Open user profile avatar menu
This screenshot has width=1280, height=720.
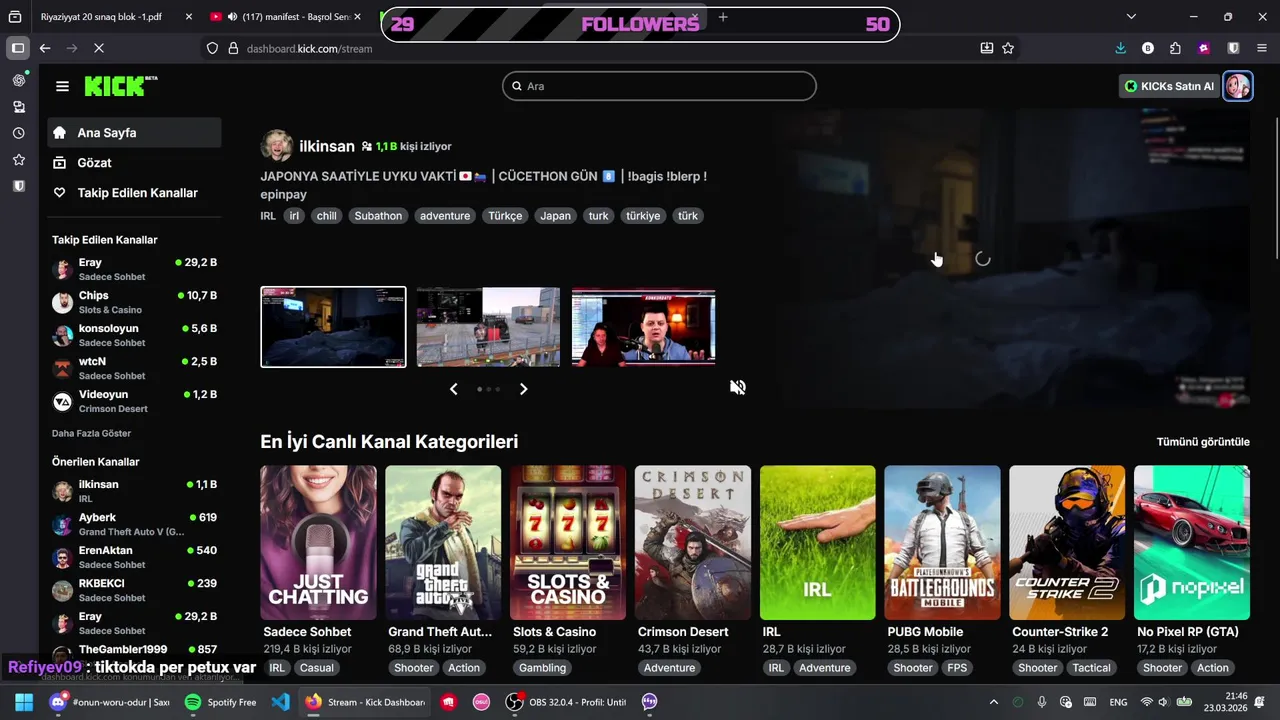[1238, 86]
